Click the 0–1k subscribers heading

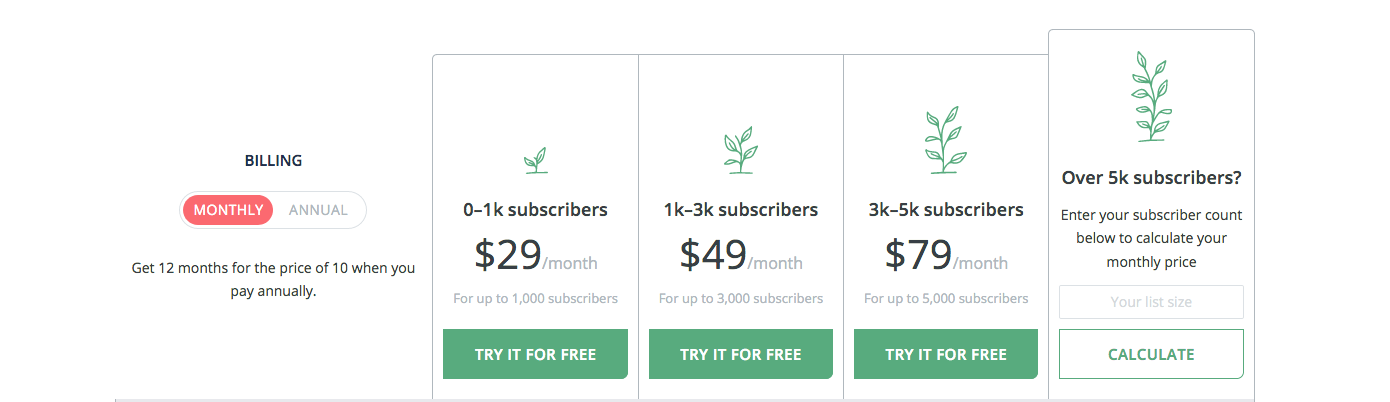click(x=535, y=210)
